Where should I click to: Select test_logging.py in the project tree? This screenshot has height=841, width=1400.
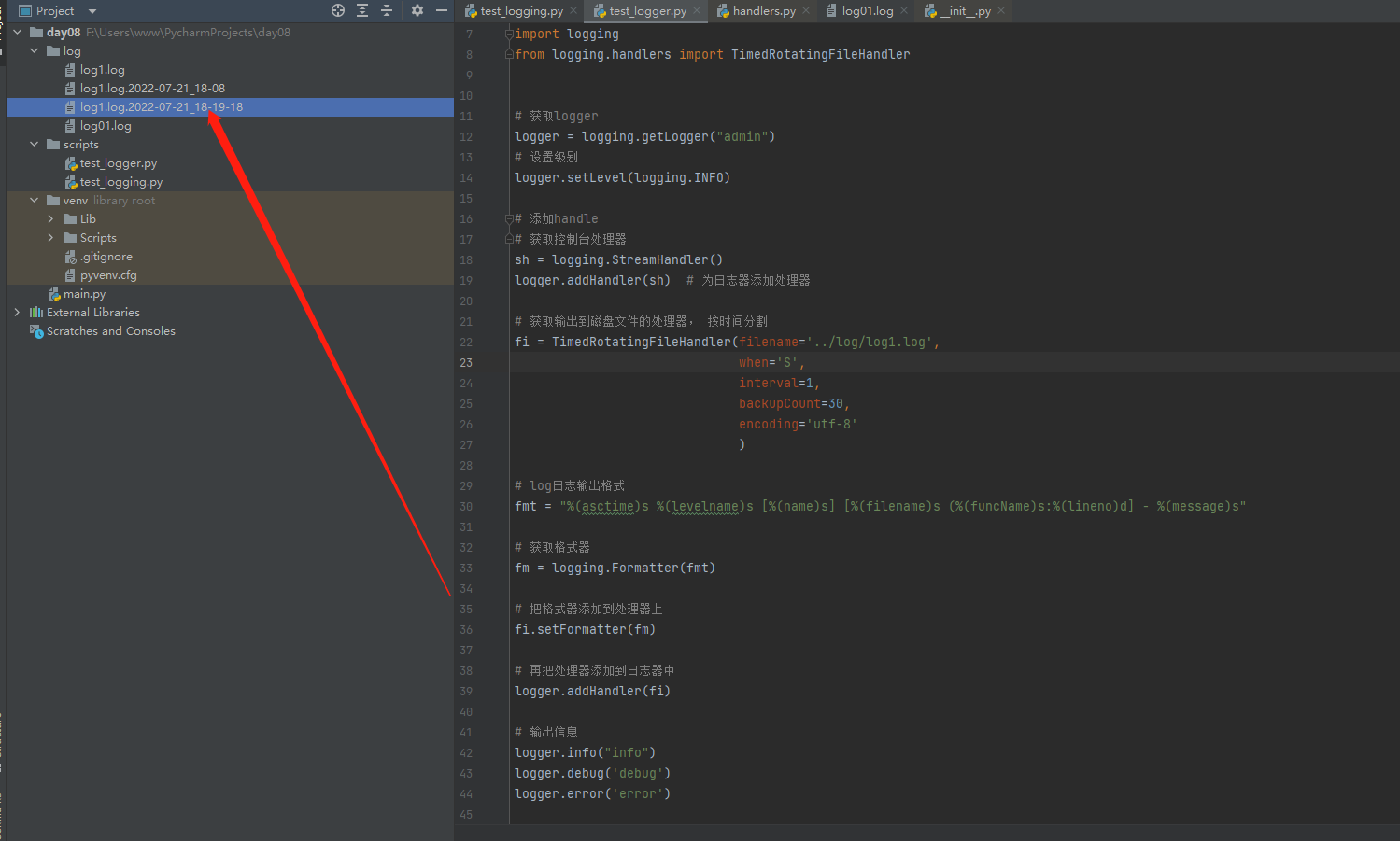click(121, 182)
